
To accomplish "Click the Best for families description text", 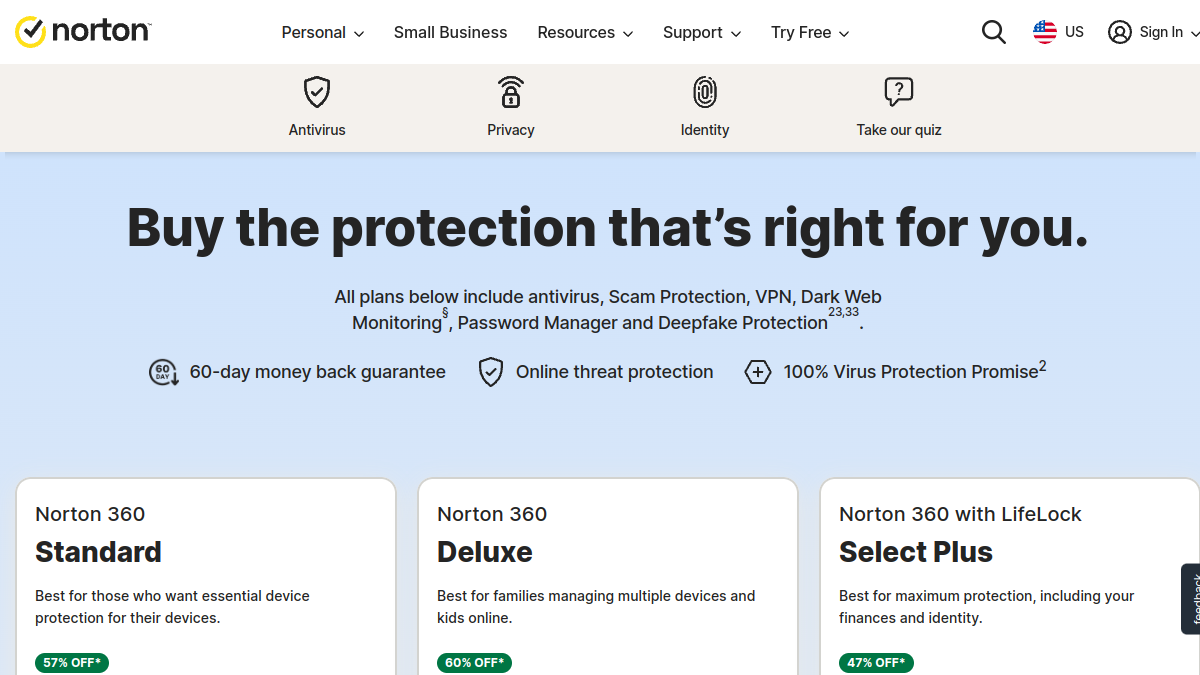I will (x=596, y=607).
